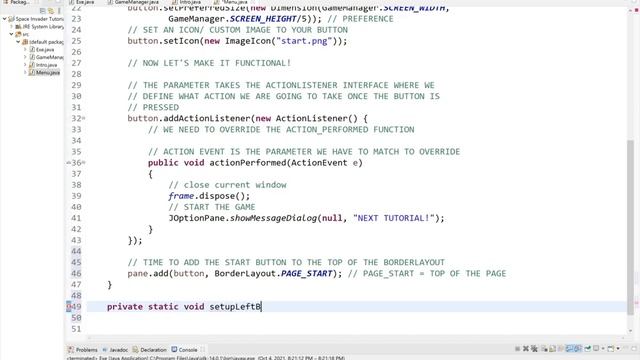The width and height of the screenshot is (640, 360).
Task: Click "actionPerformed" method on line 36
Action: [x=248, y=162]
